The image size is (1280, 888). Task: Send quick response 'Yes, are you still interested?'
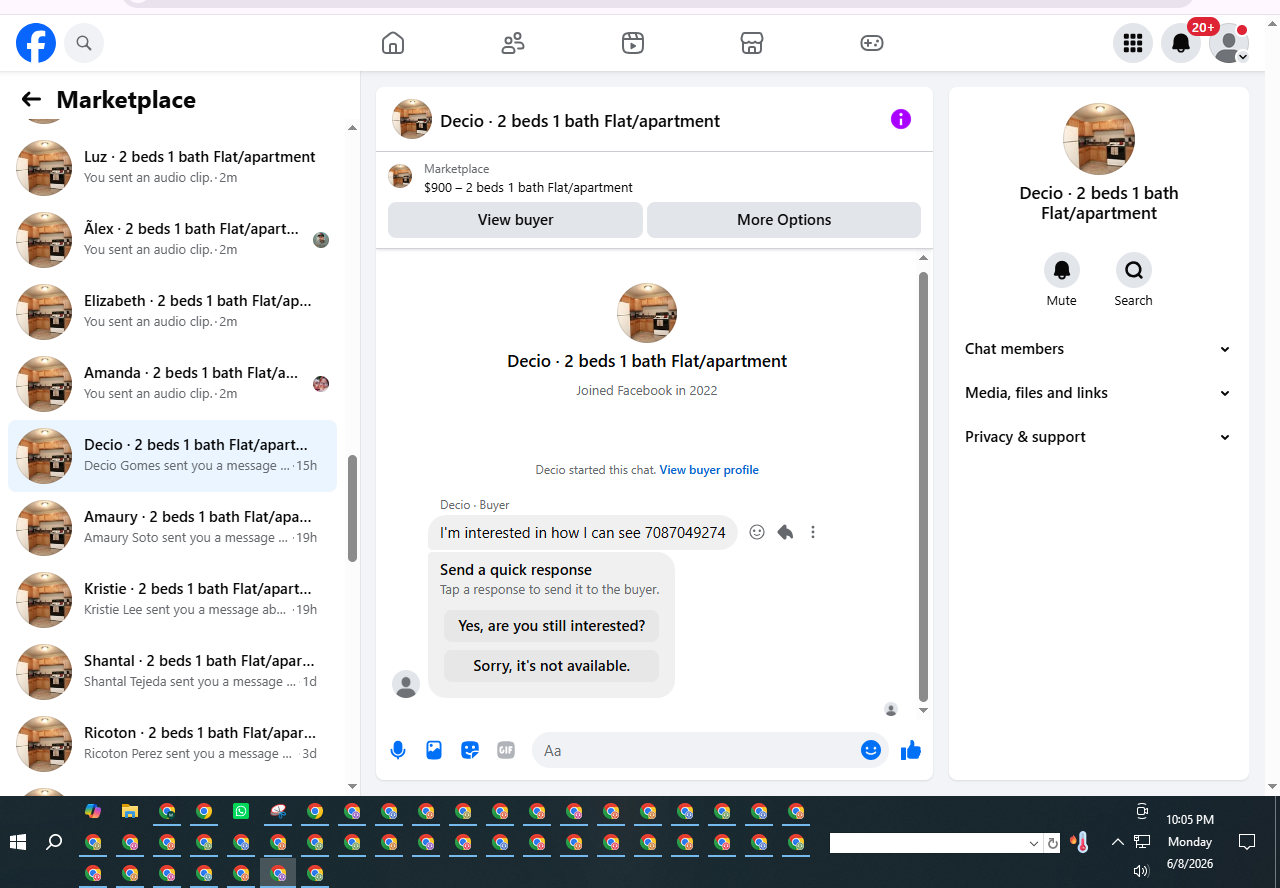552,626
